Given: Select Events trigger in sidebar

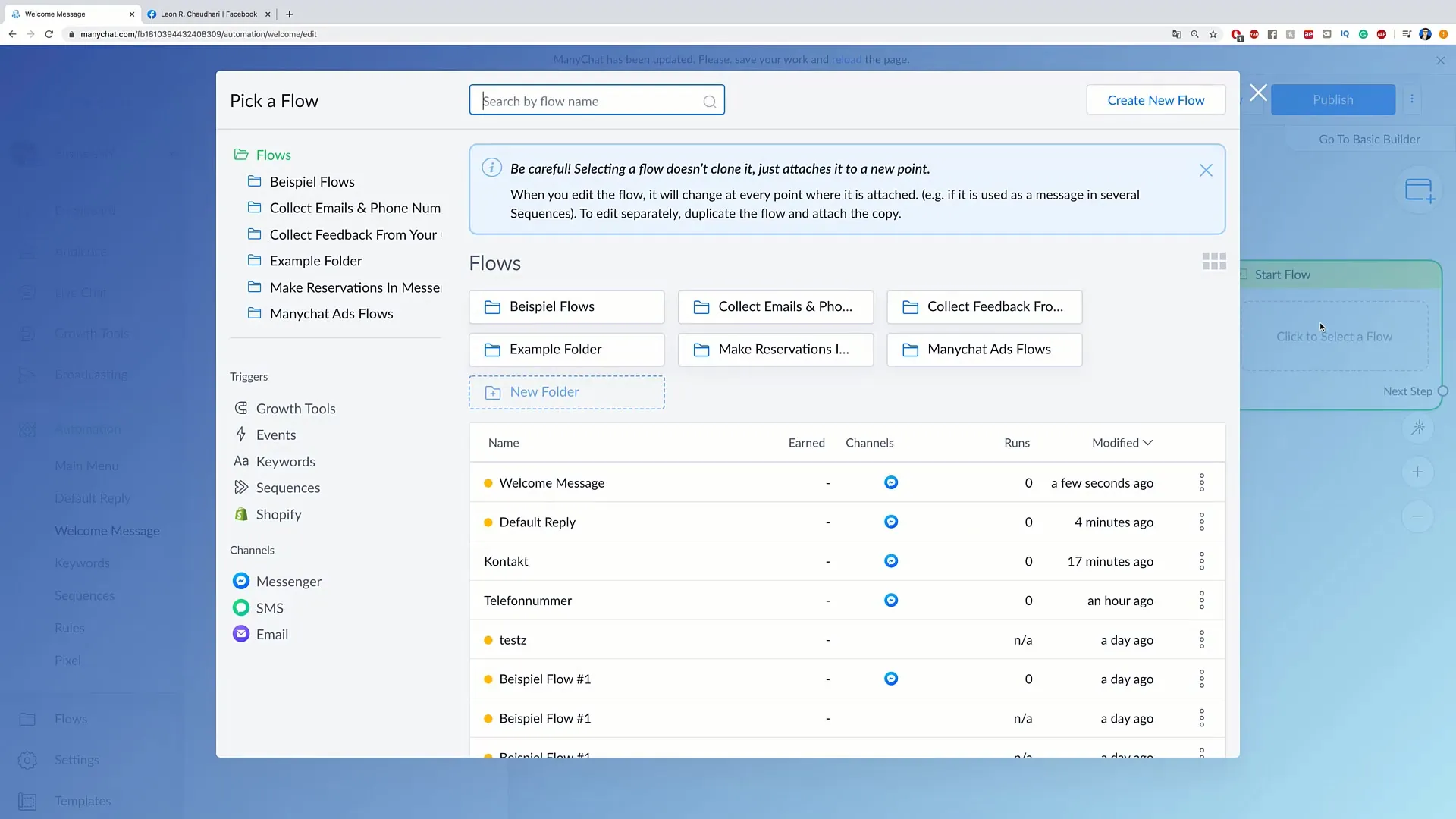Looking at the screenshot, I should click(x=276, y=434).
